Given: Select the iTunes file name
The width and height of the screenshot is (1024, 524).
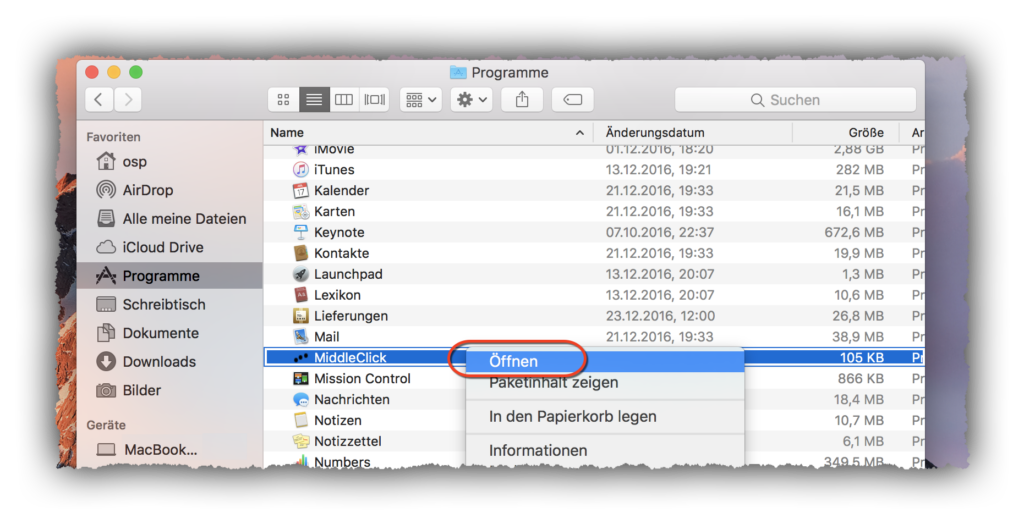Looking at the screenshot, I should tap(334, 170).
